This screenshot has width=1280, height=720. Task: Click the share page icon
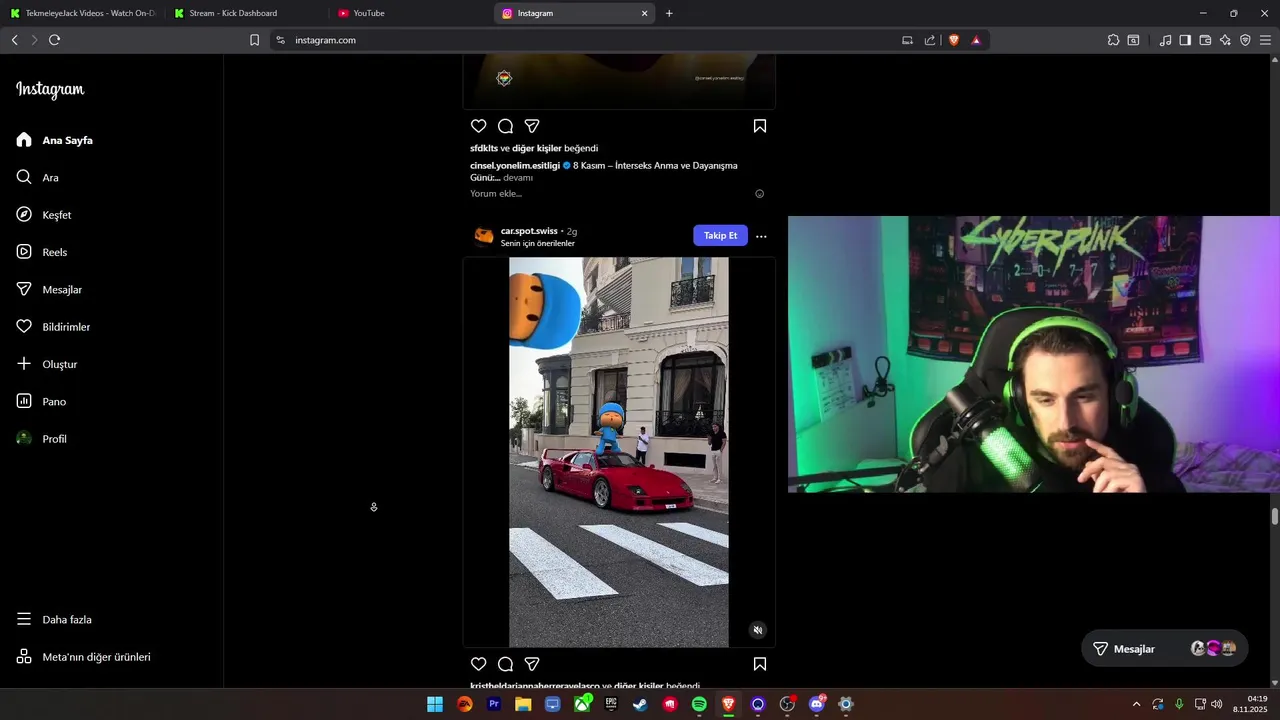(x=930, y=40)
